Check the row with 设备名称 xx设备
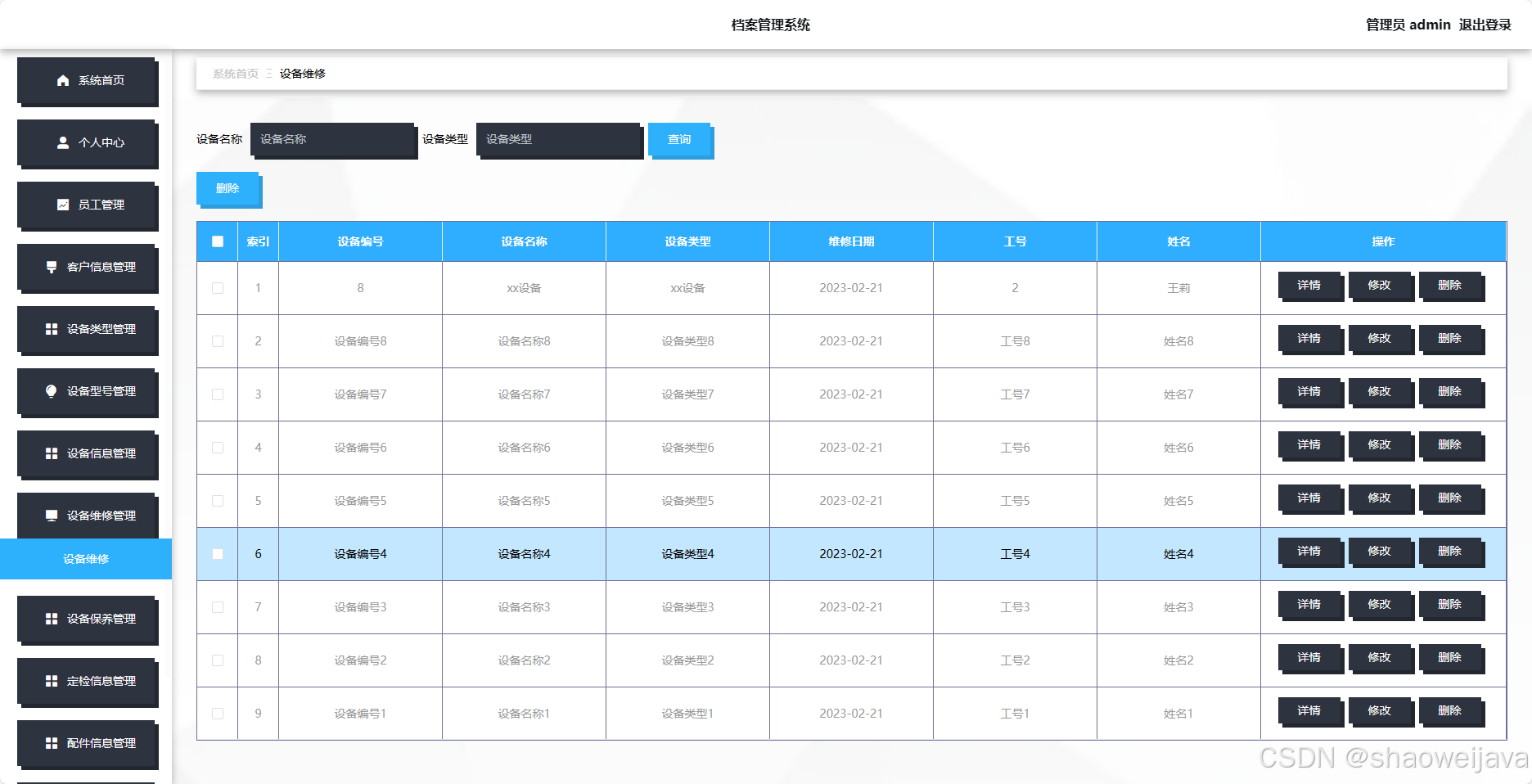 point(218,288)
